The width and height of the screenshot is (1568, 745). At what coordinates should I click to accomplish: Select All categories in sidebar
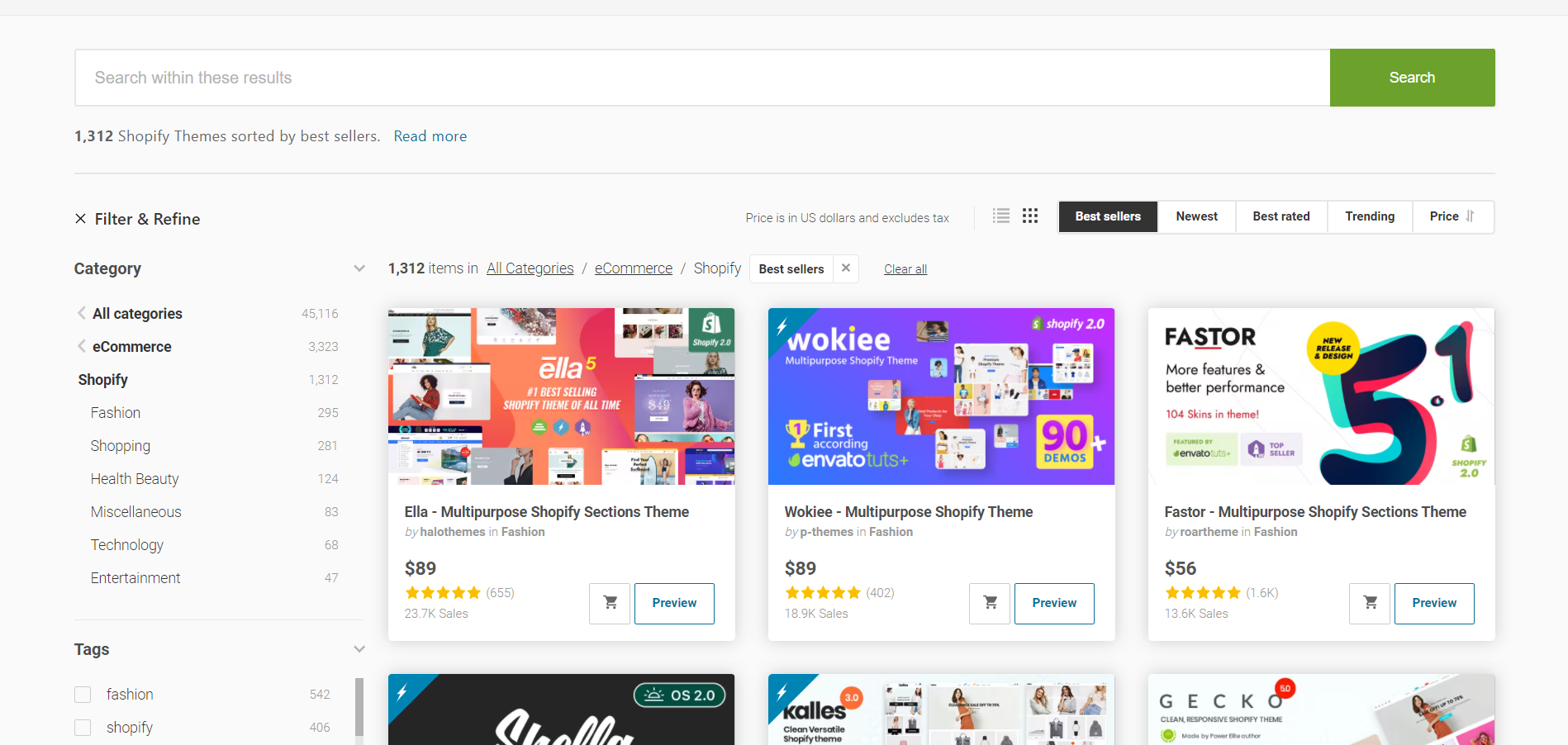tap(137, 314)
